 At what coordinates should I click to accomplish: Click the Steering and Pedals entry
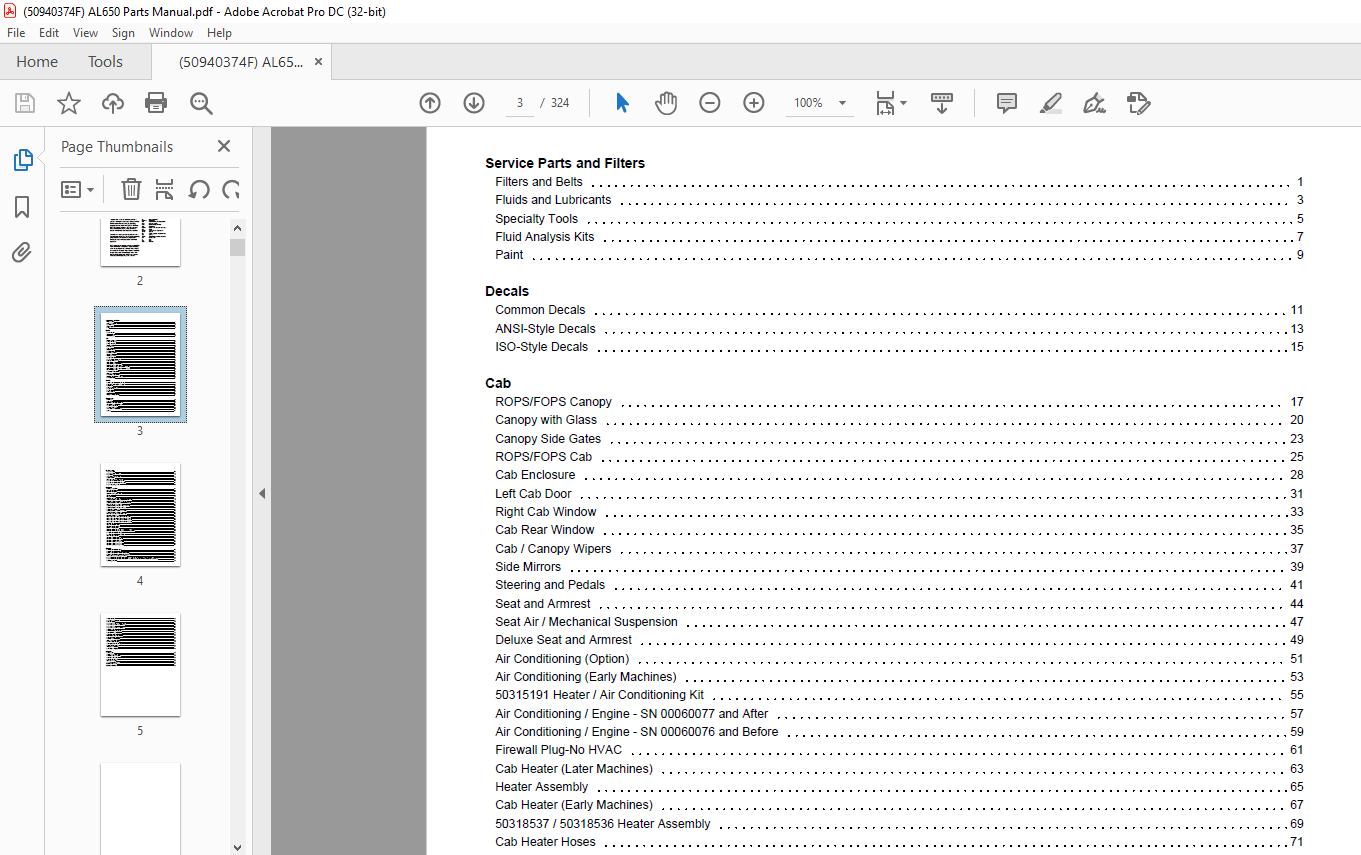pos(899,585)
